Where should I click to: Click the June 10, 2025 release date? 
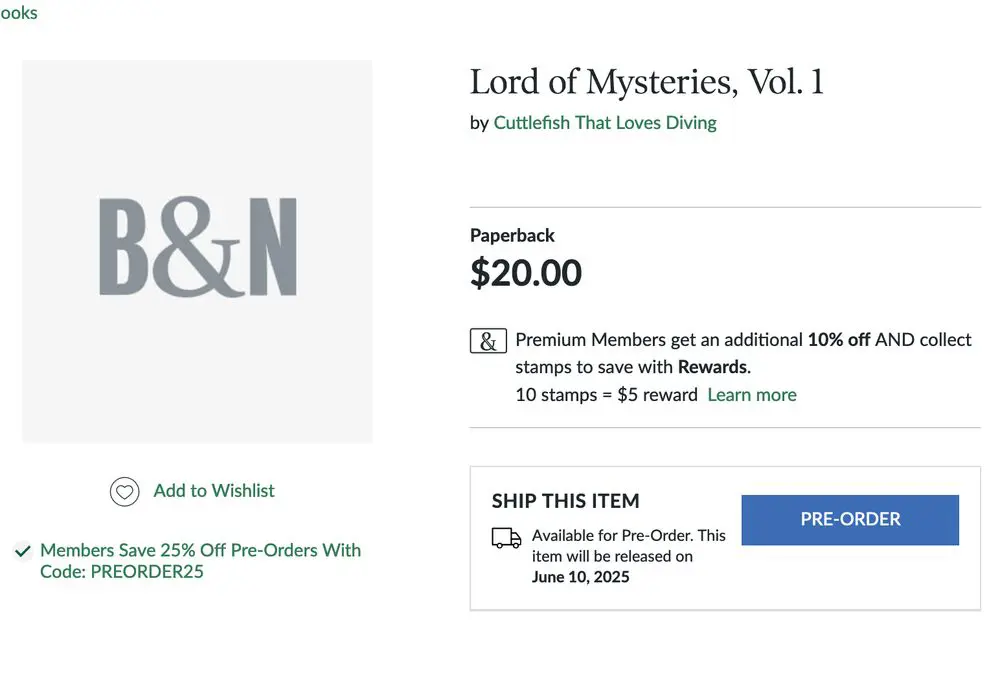click(580, 577)
